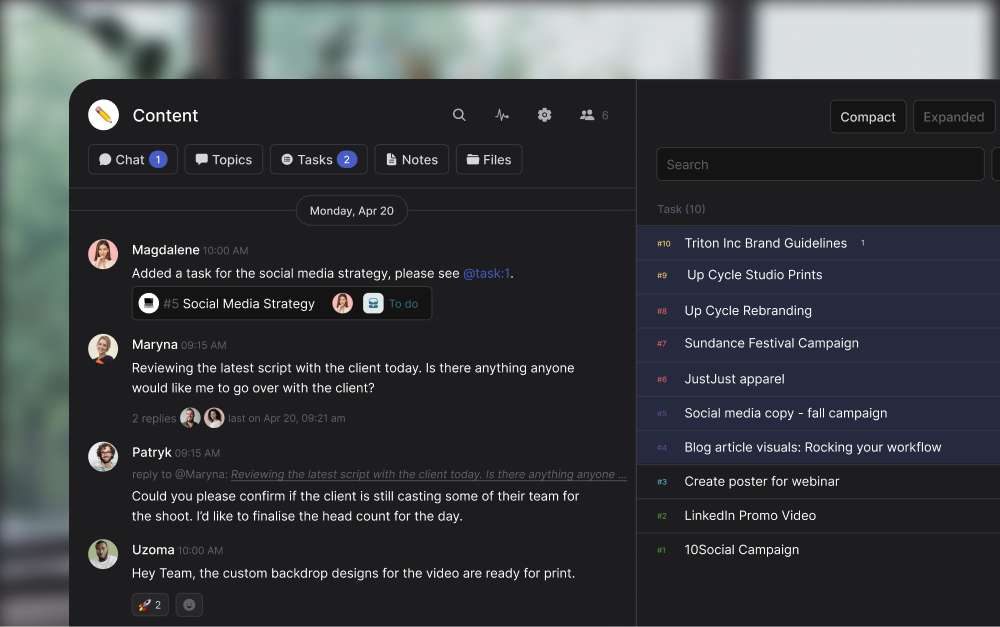Click the pencil icon next to Content

(x=102, y=114)
